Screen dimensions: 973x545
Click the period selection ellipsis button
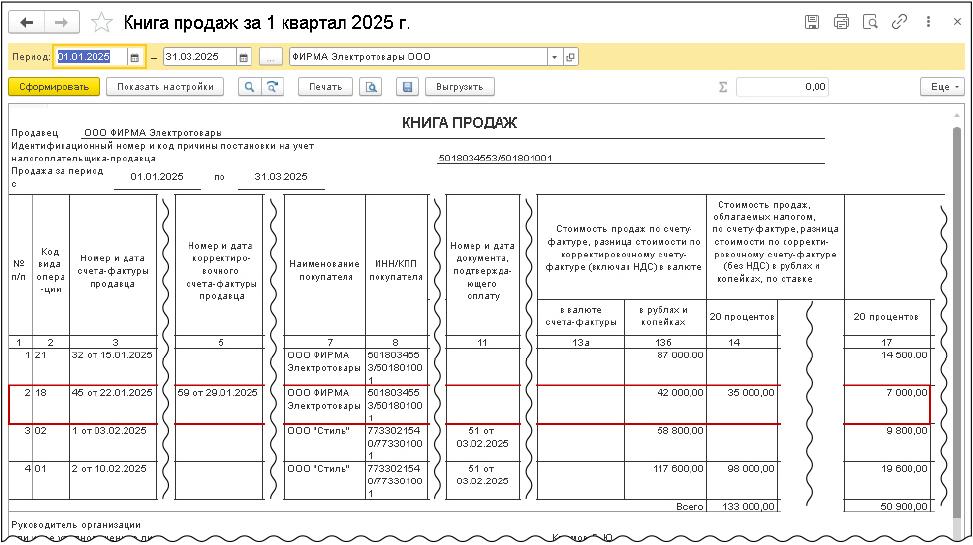[x=271, y=57]
